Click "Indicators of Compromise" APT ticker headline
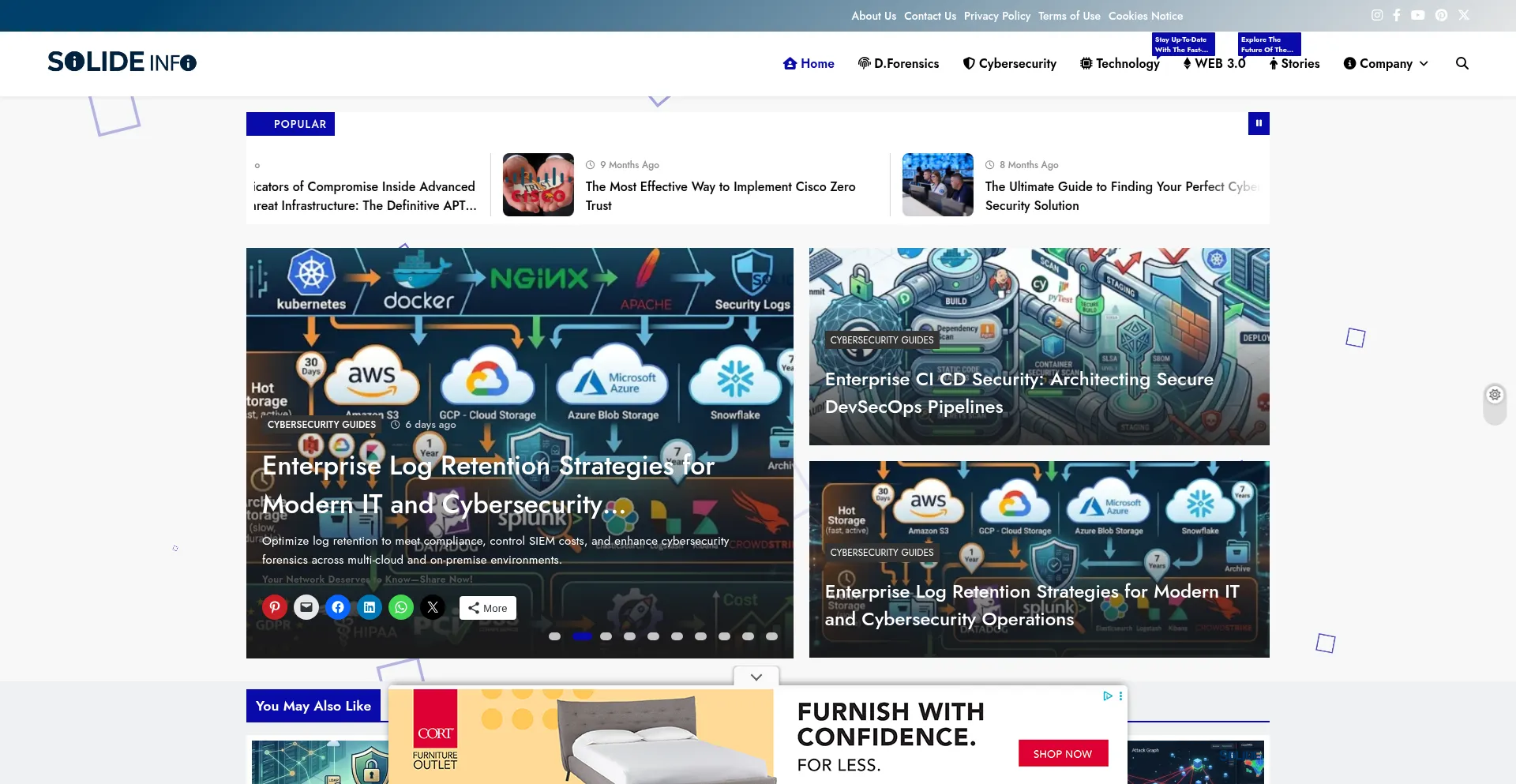This screenshot has width=1516, height=784. pos(366,196)
